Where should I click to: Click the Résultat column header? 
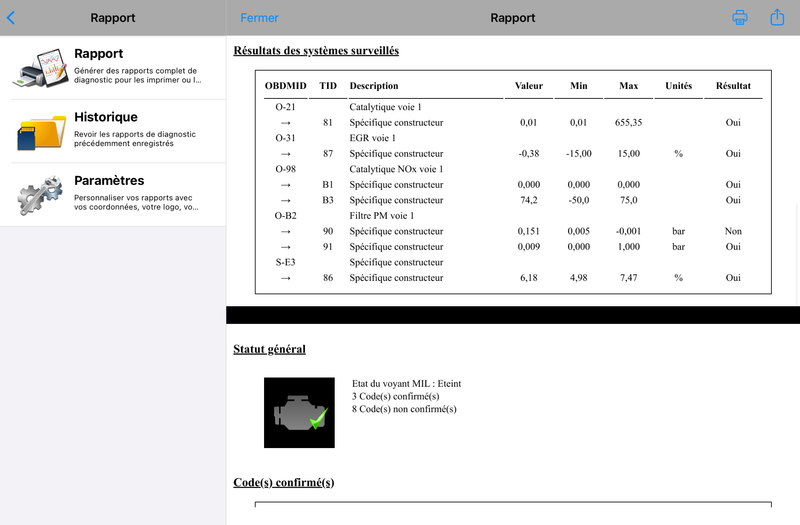click(x=733, y=86)
